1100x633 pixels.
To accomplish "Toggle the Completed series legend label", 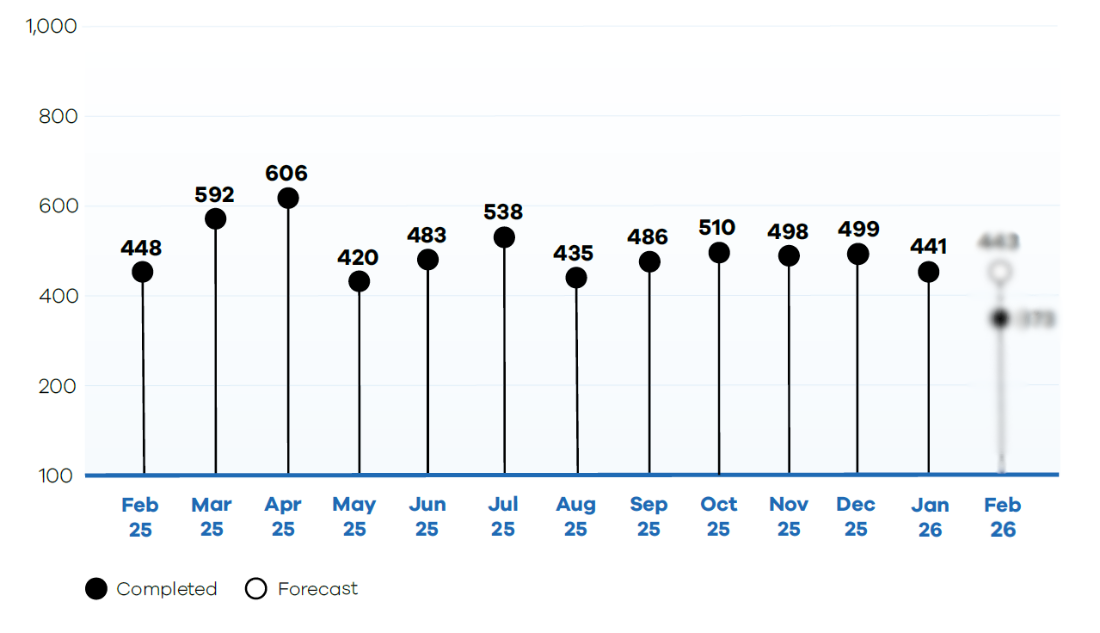I will (x=166, y=589).
